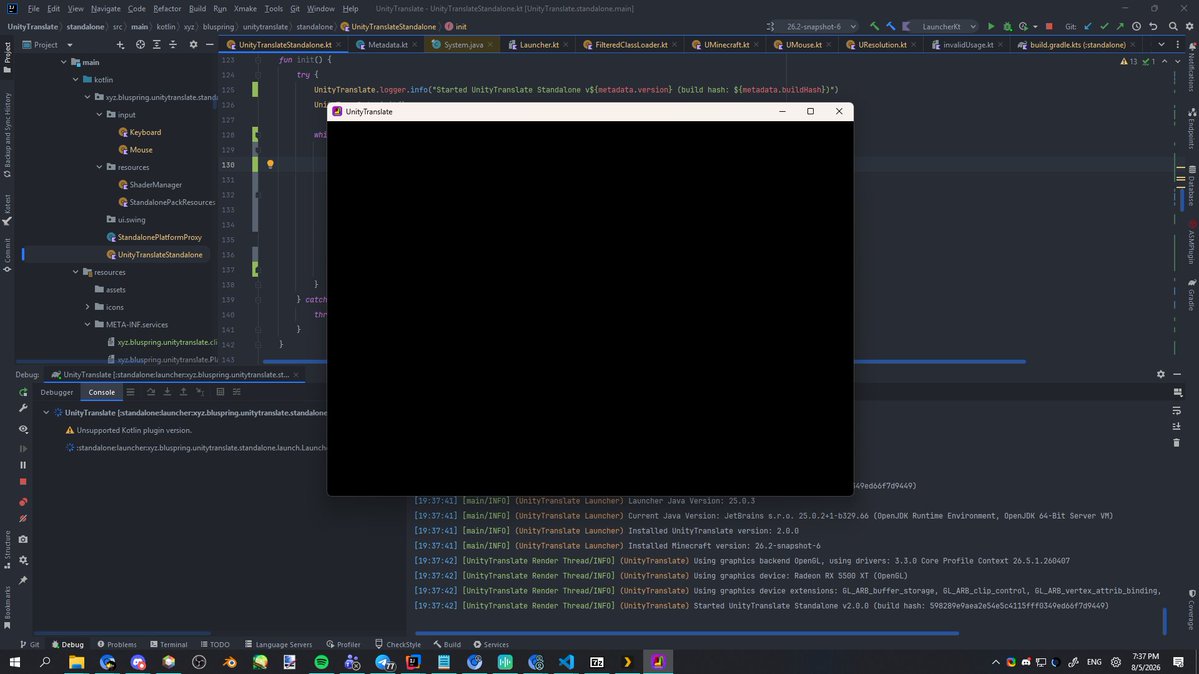Click Git Update Project blue arrow

tap(1088, 26)
